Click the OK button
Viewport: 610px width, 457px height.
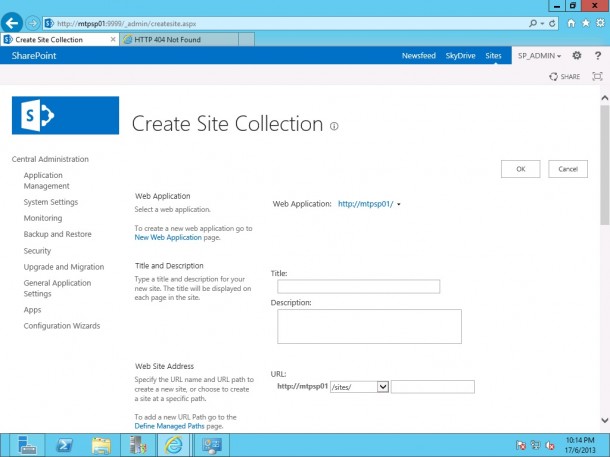(x=521, y=169)
